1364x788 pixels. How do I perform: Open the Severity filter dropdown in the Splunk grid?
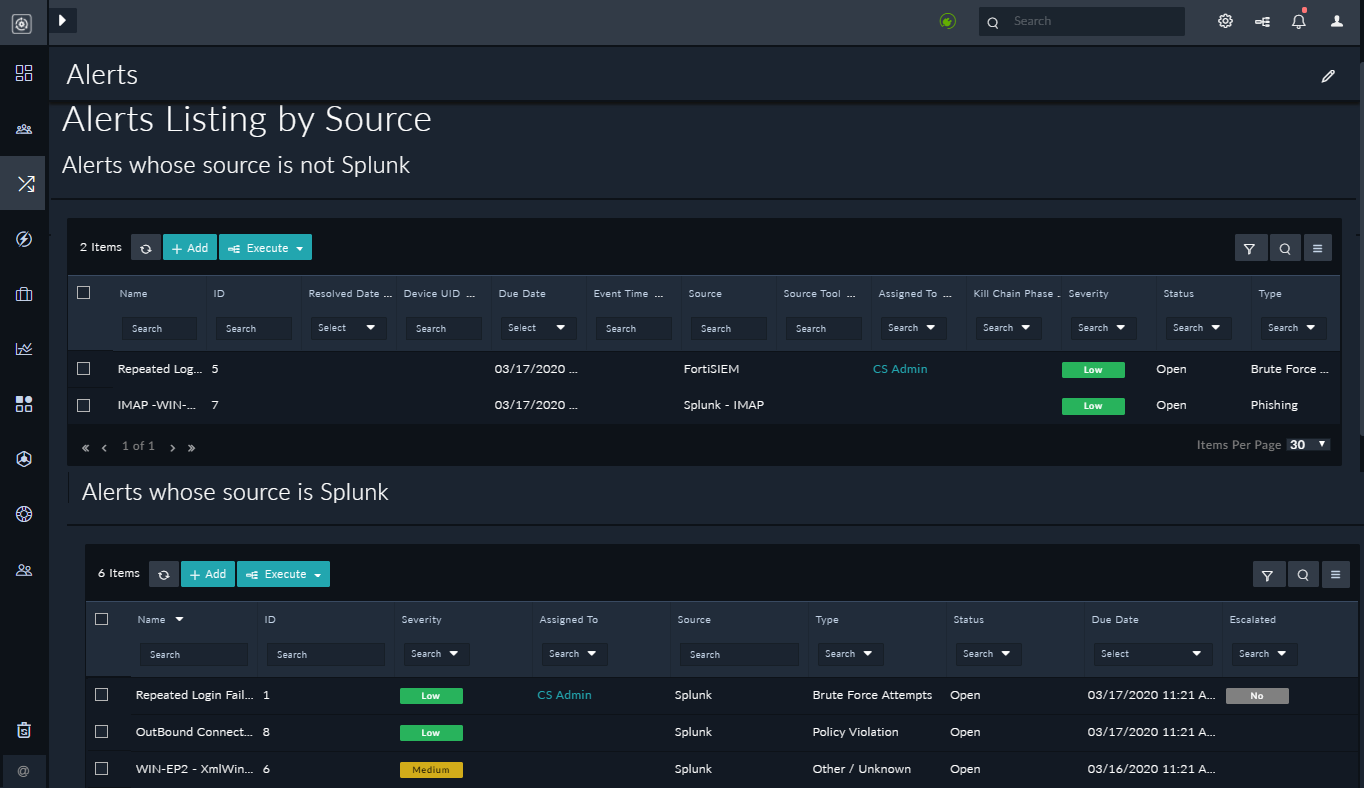point(434,654)
